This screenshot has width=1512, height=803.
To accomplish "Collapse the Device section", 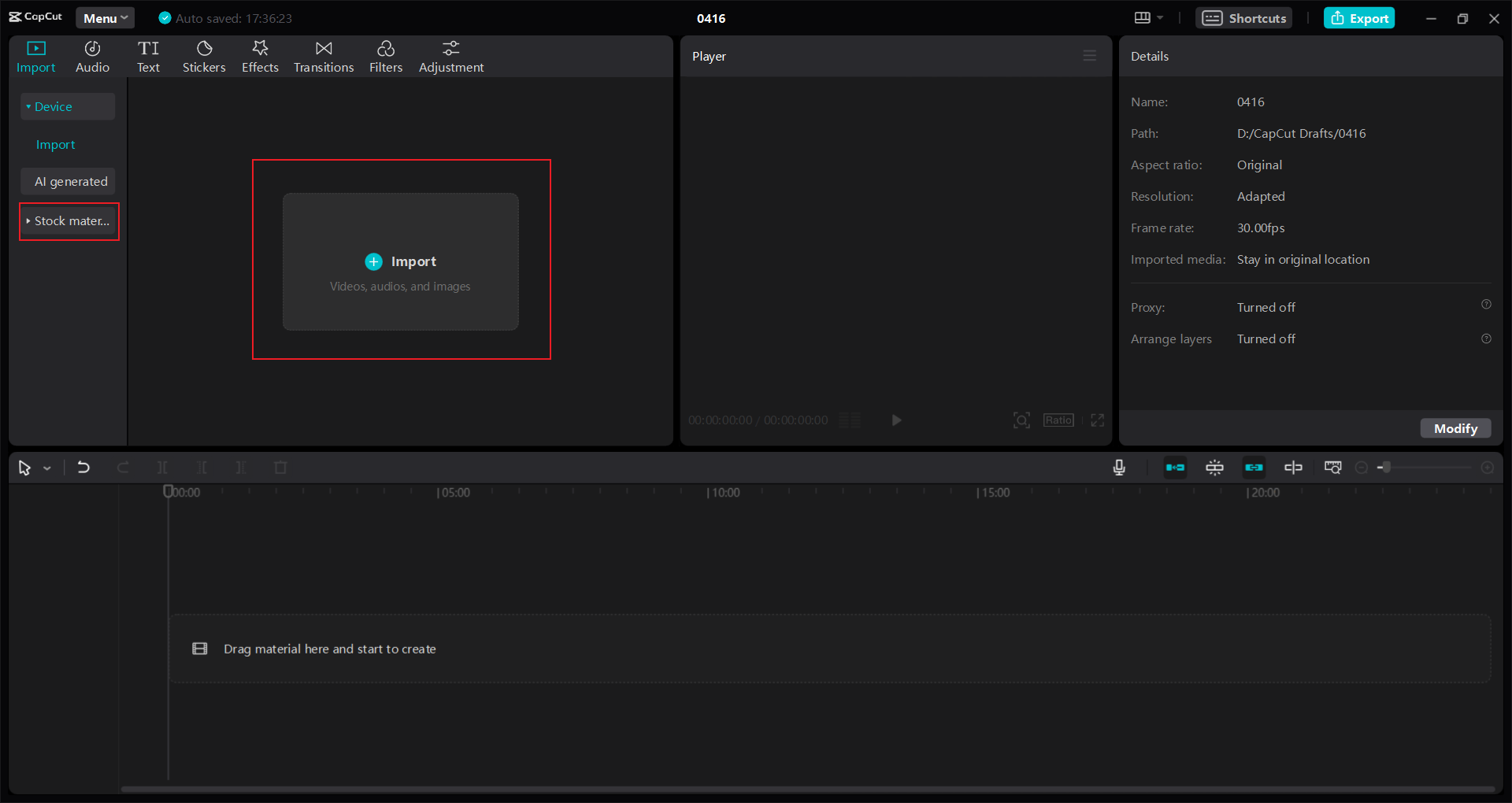I will (x=67, y=105).
